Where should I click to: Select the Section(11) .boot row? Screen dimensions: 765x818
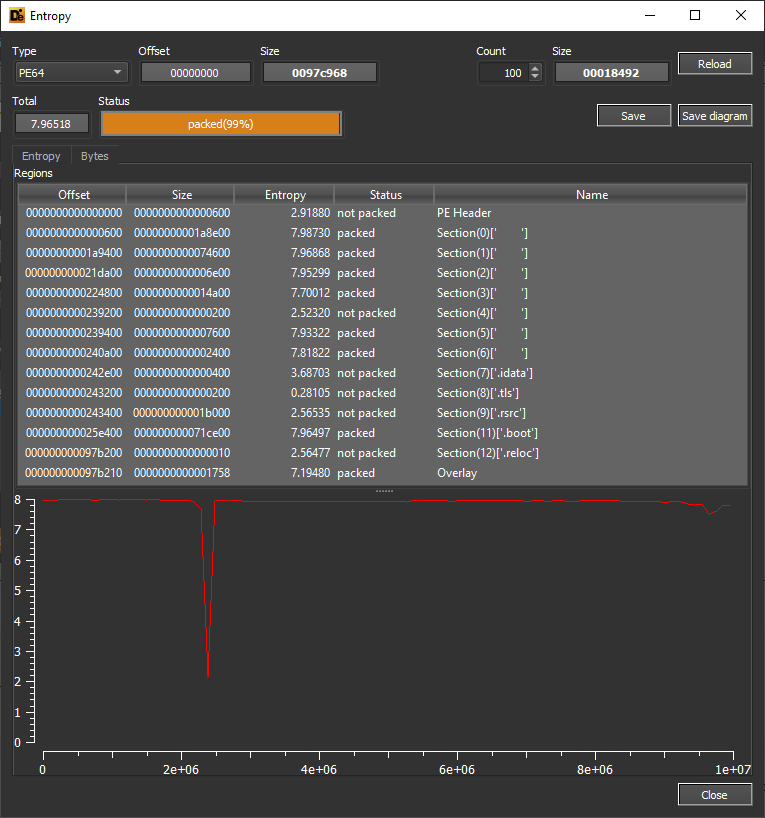380,433
